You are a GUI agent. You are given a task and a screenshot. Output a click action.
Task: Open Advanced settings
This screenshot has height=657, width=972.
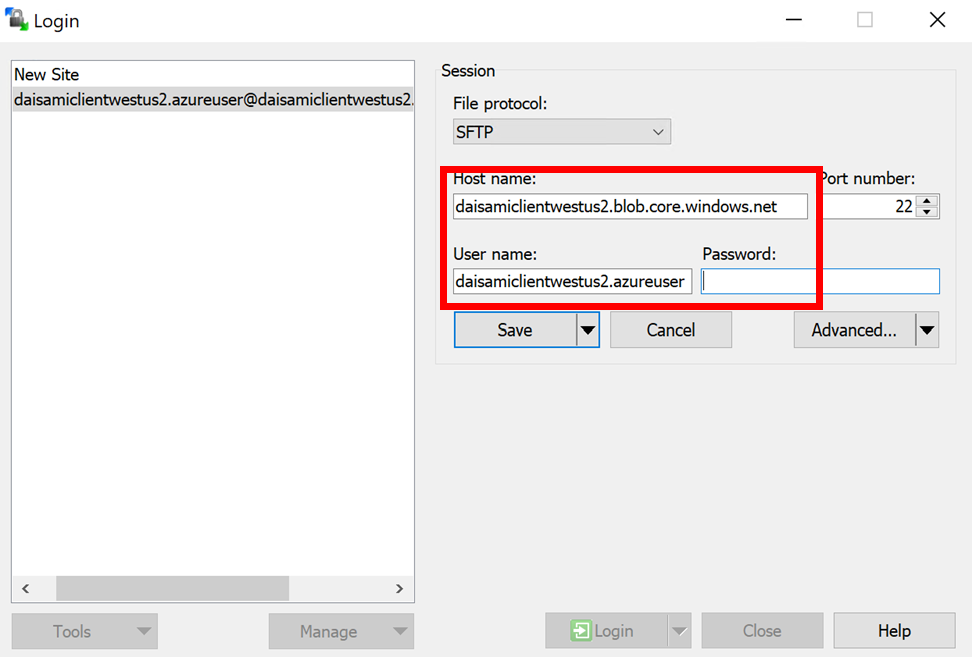click(x=854, y=330)
